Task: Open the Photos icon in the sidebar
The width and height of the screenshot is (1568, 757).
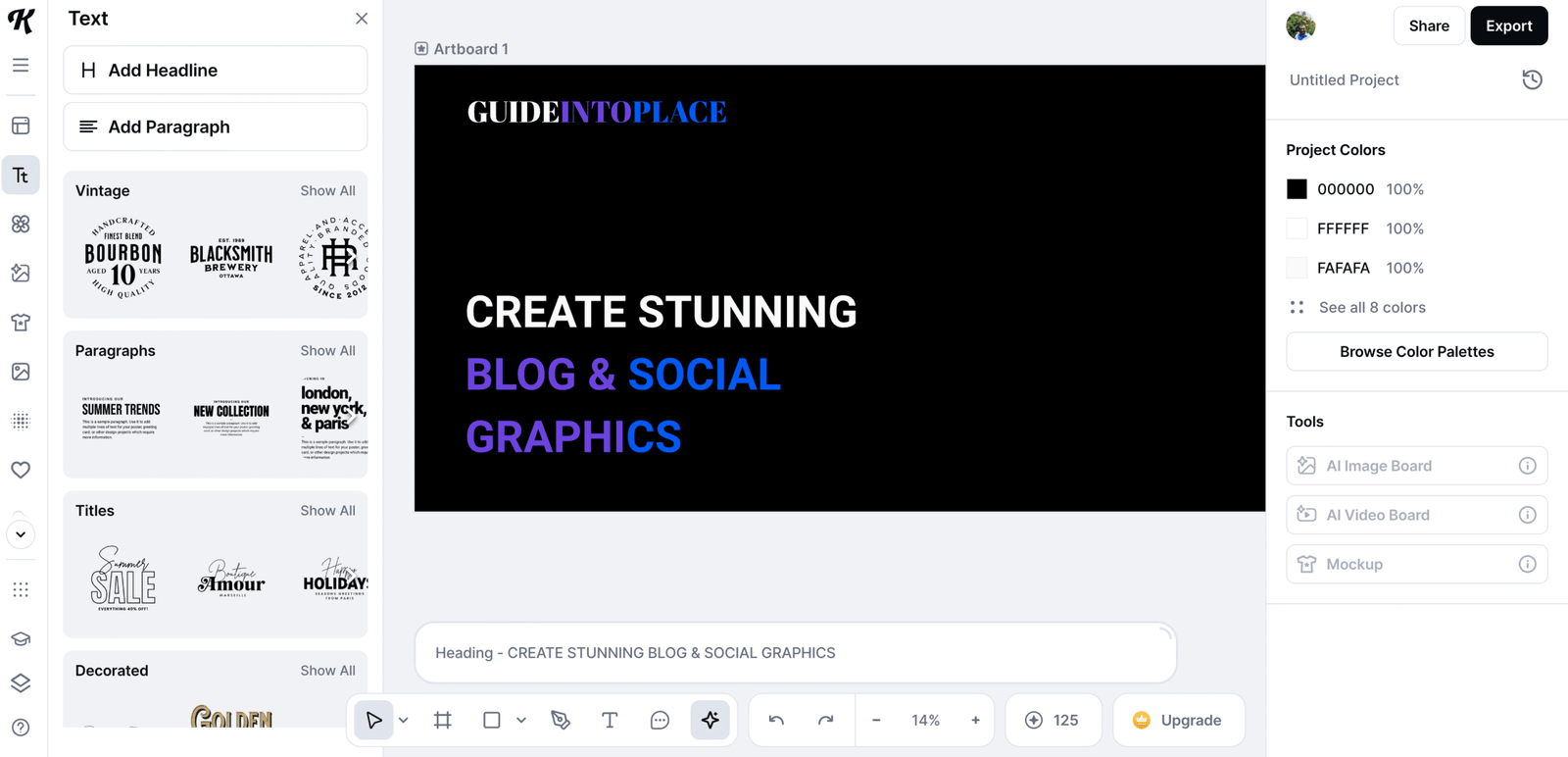Action: coord(21,372)
